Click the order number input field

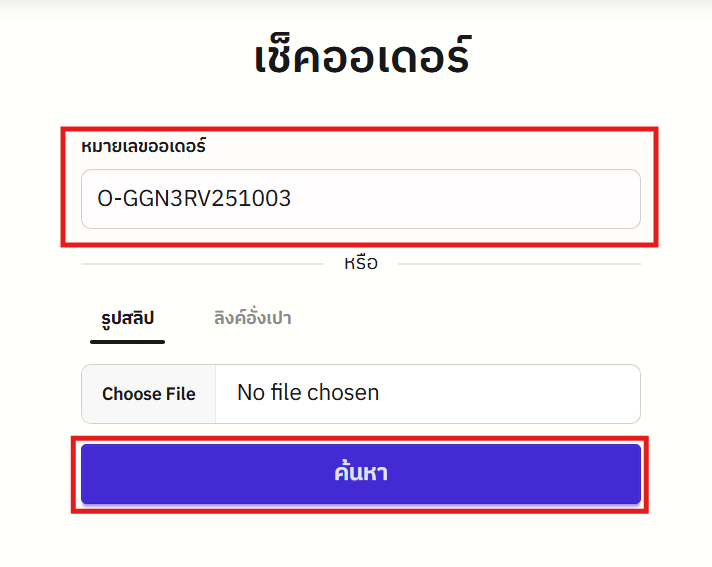pyautogui.click(x=360, y=198)
